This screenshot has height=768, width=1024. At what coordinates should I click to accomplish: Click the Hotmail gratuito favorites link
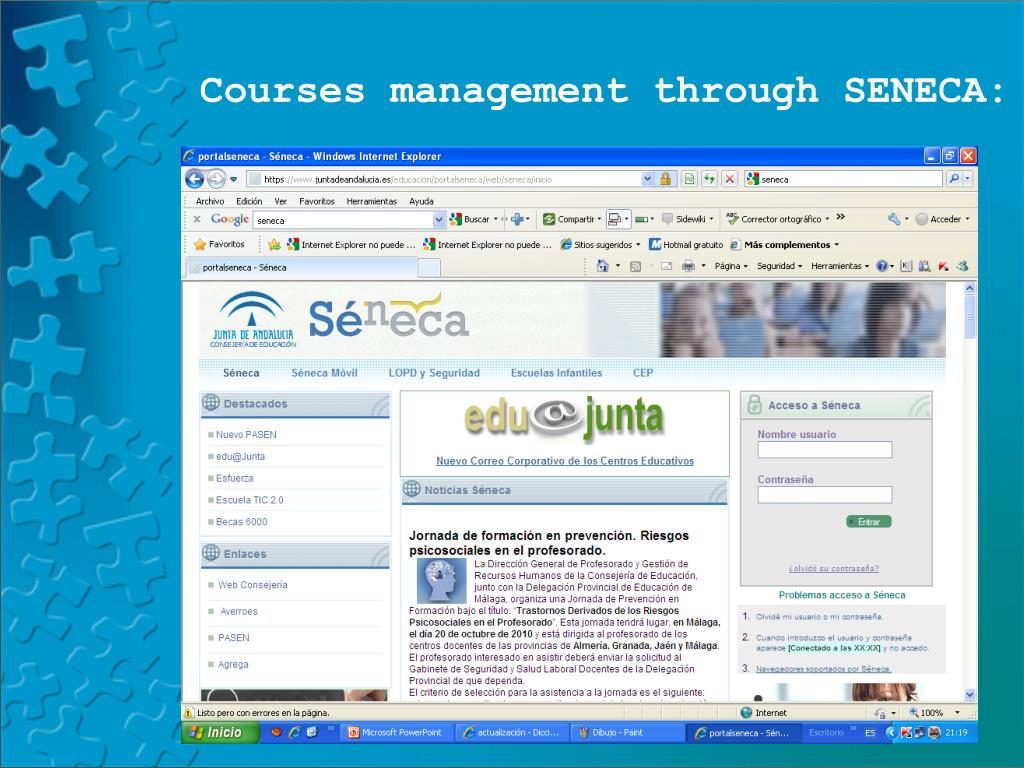click(x=686, y=245)
